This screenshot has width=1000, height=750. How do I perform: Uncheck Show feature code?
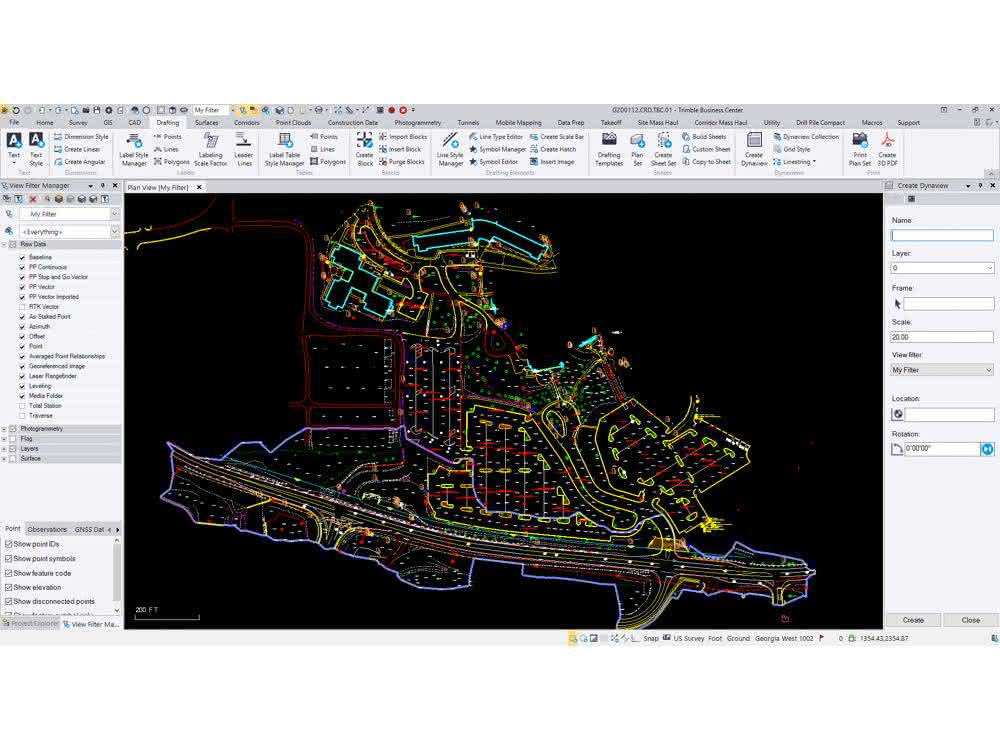(x=8, y=573)
